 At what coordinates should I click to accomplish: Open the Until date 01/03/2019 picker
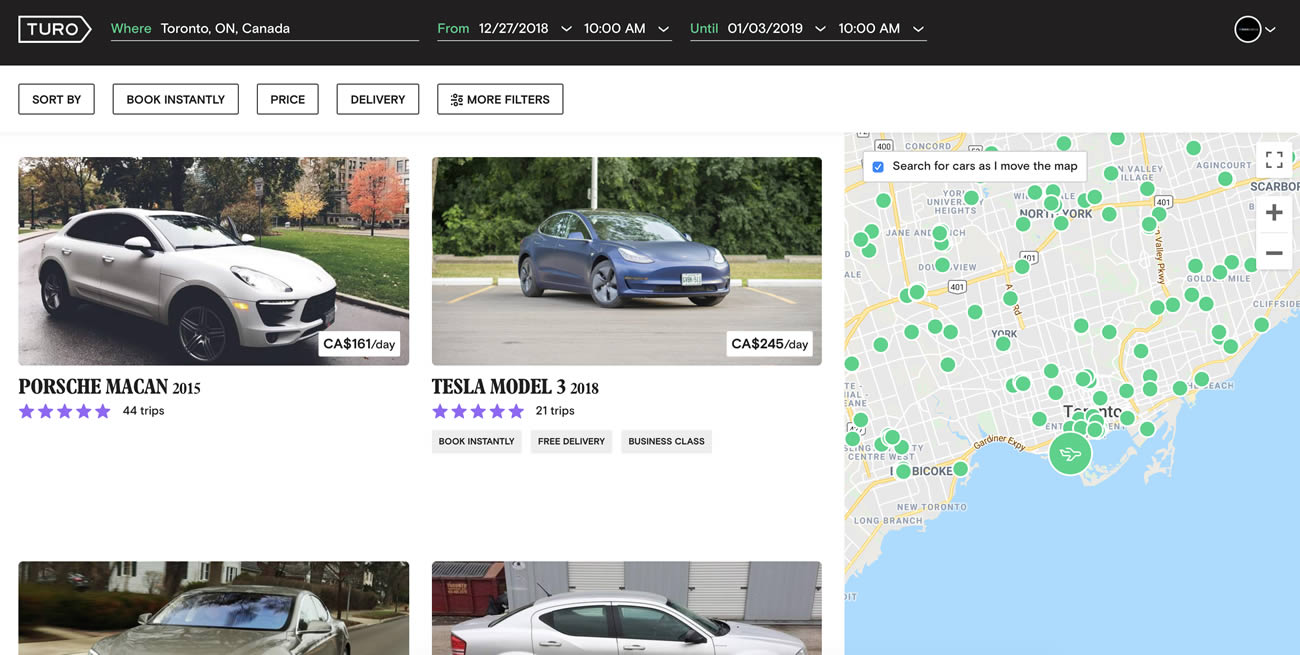coord(776,28)
